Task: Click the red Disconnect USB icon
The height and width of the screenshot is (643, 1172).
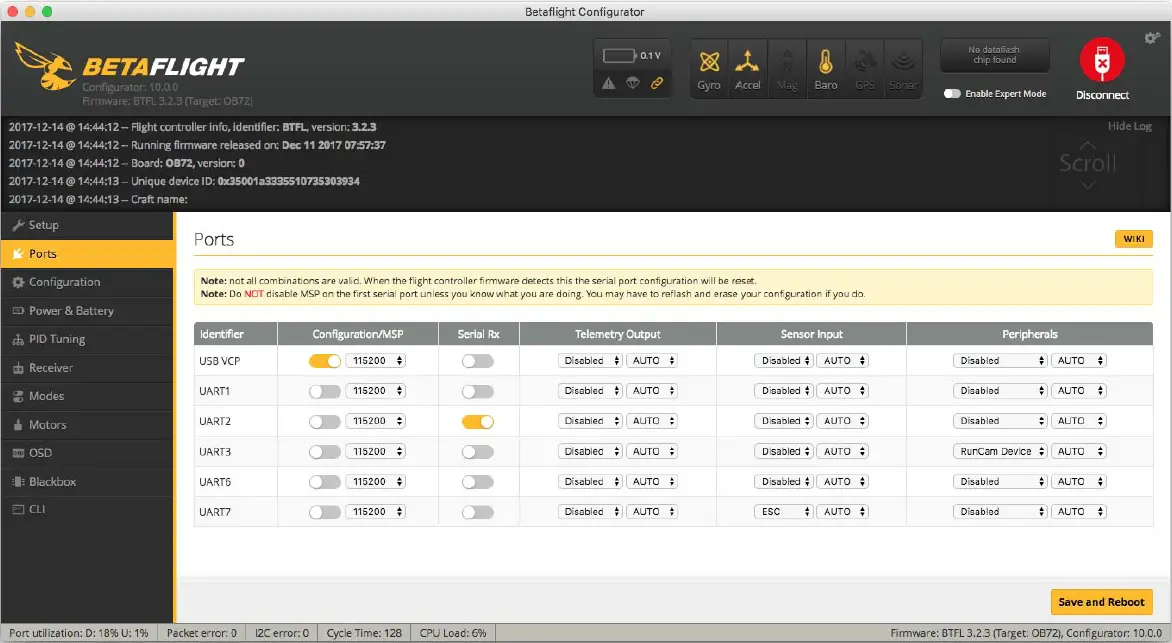Action: (x=1102, y=60)
